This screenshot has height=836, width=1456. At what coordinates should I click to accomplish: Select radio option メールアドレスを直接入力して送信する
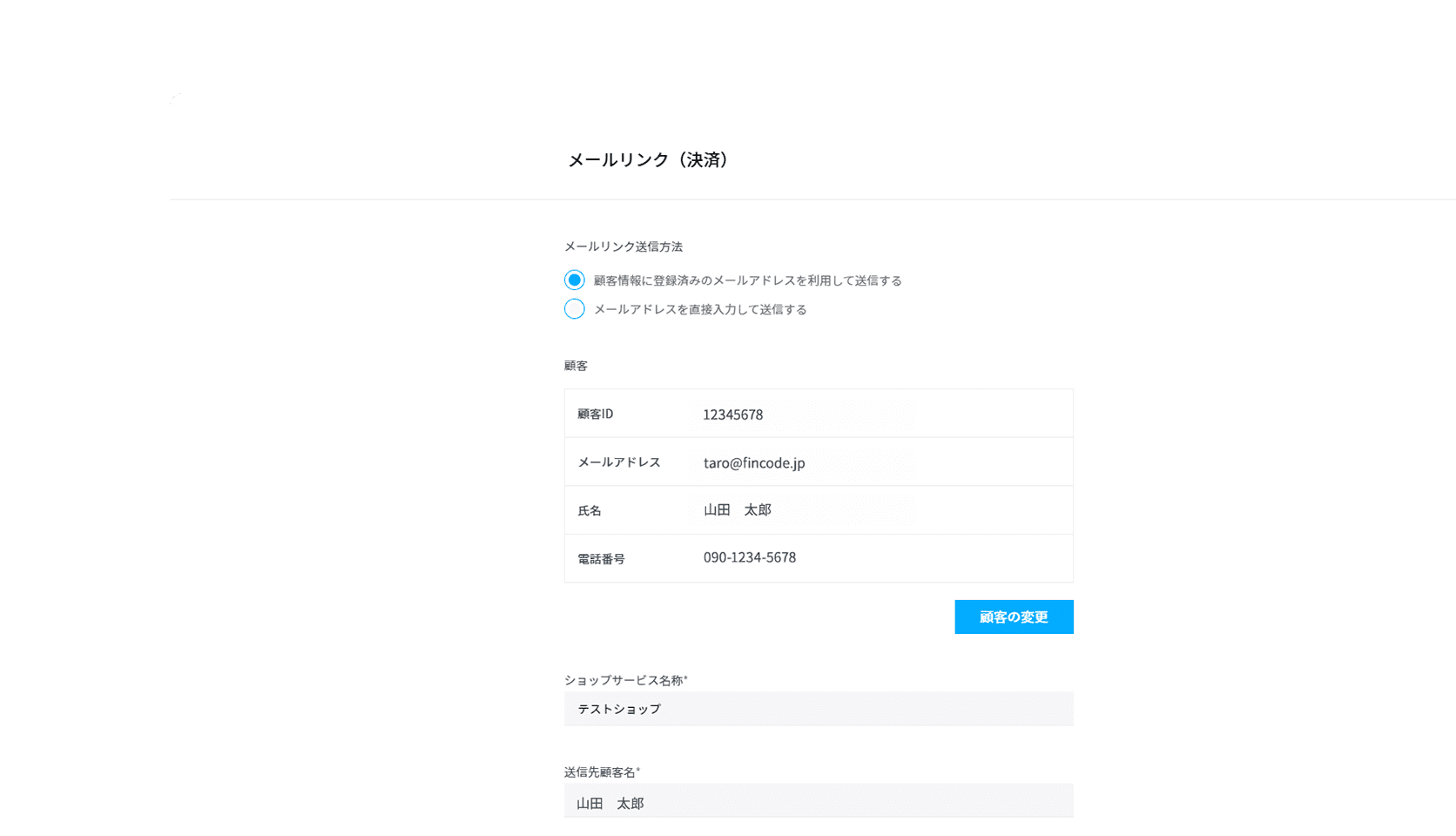pyautogui.click(x=575, y=309)
